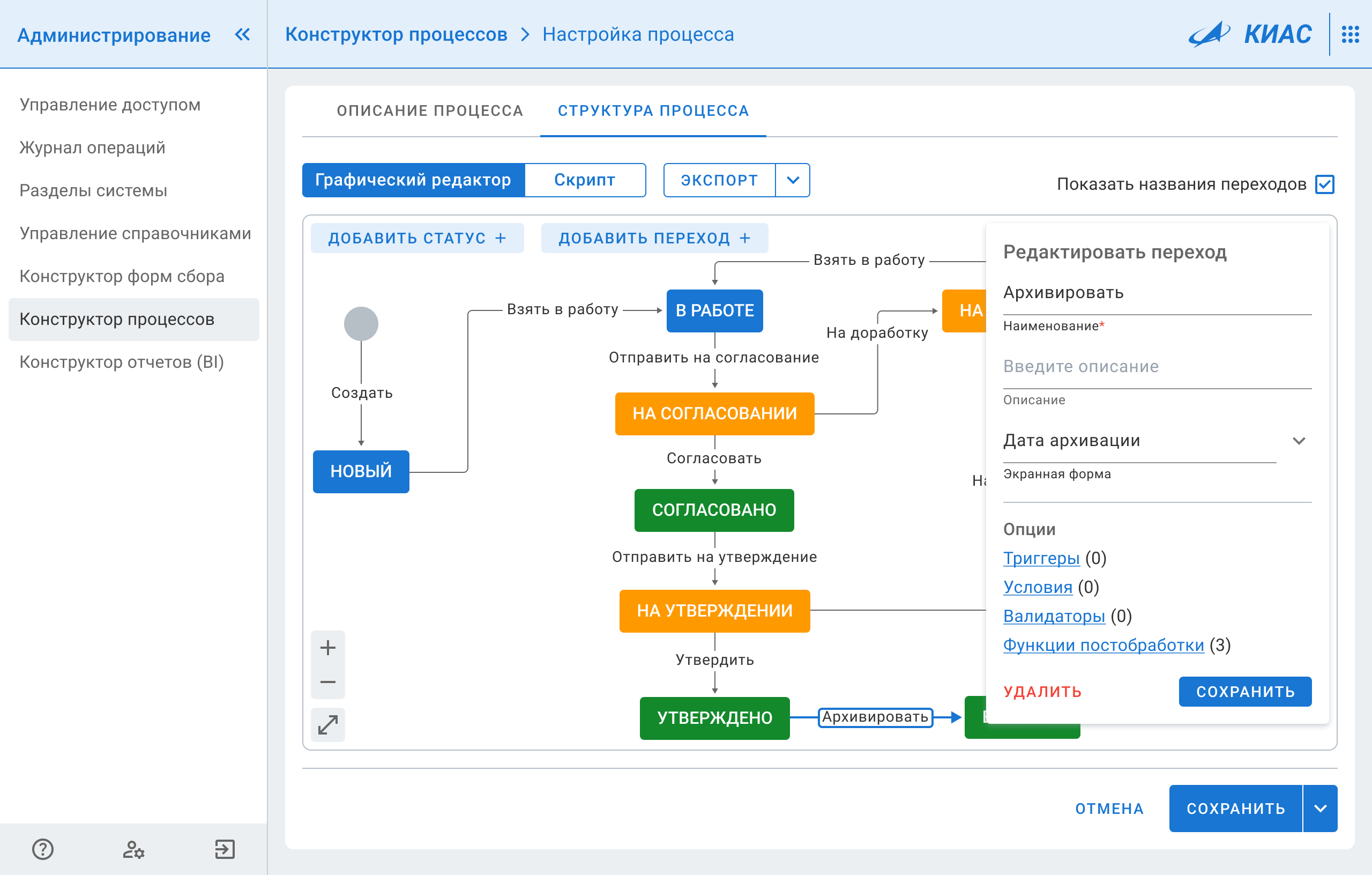Select Графический редактор mode
The image size is (1372, 875).
[x=413, y=180]
